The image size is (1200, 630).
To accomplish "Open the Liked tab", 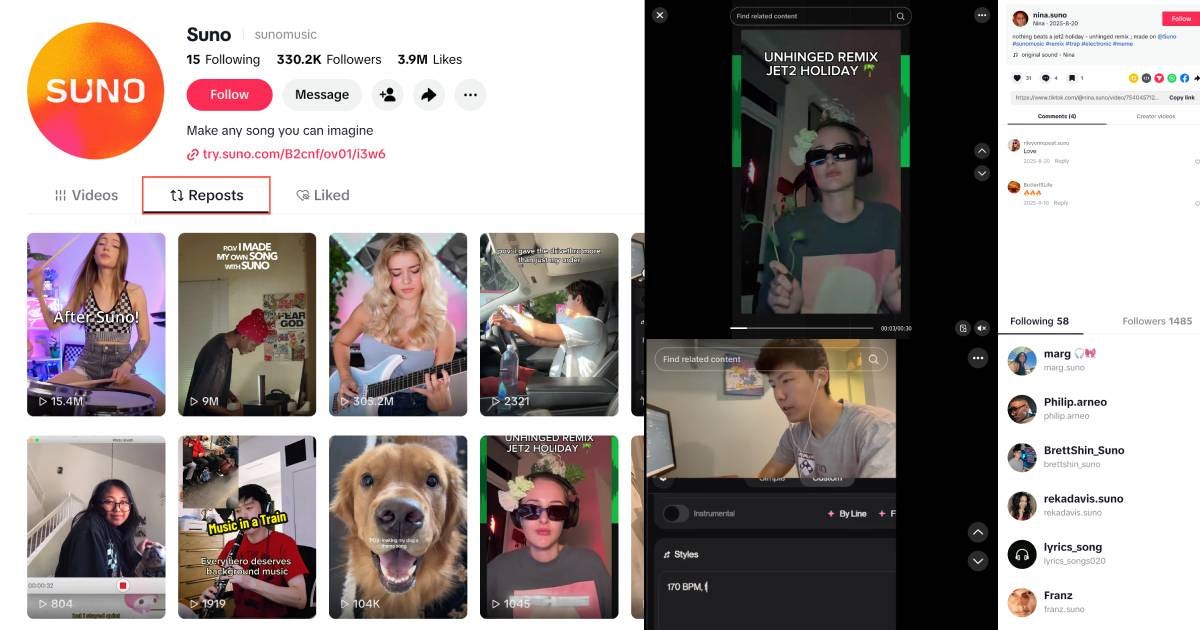I will click(x=322, y=195).
